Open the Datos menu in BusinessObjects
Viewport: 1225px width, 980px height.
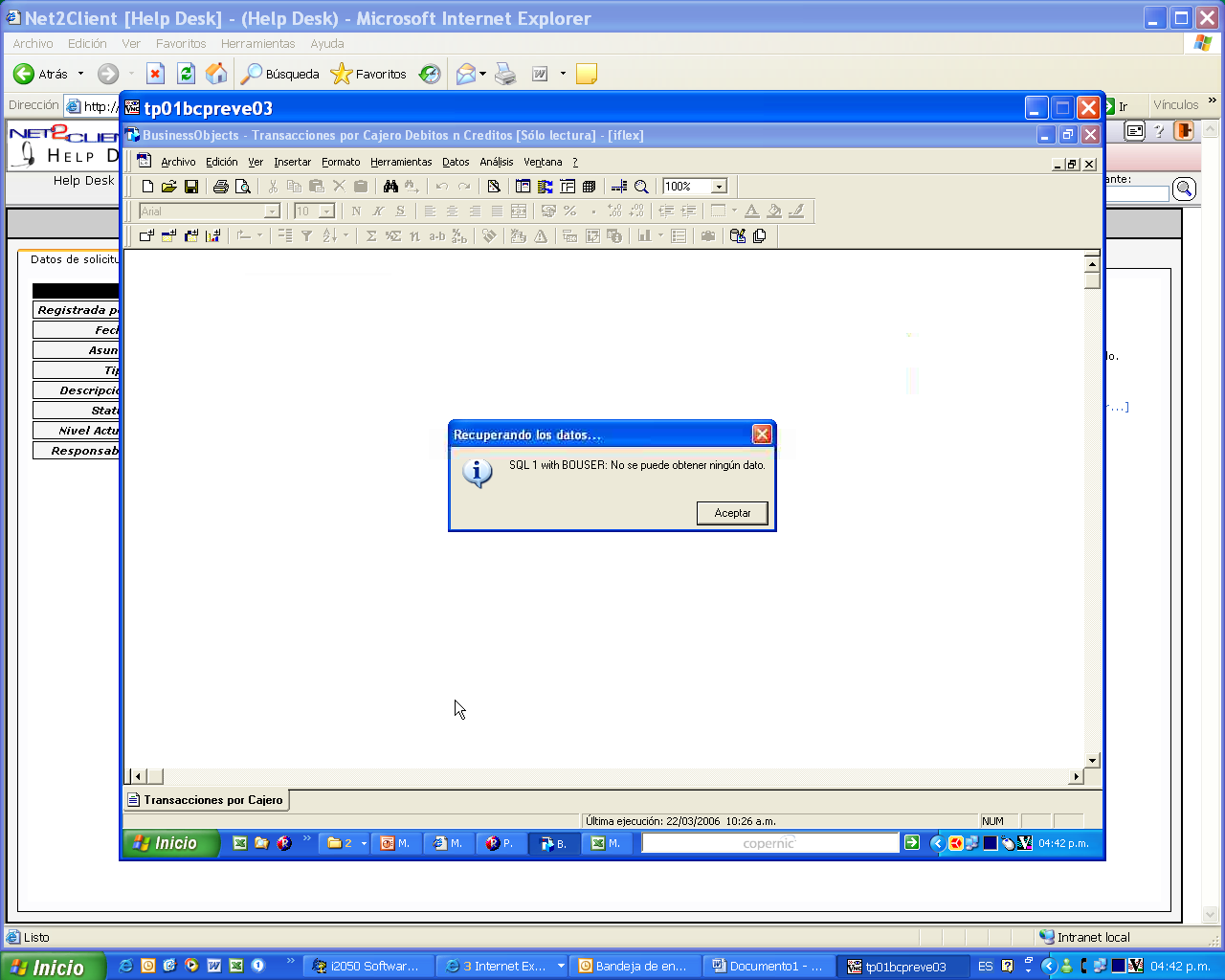click(x=456, y=162)
